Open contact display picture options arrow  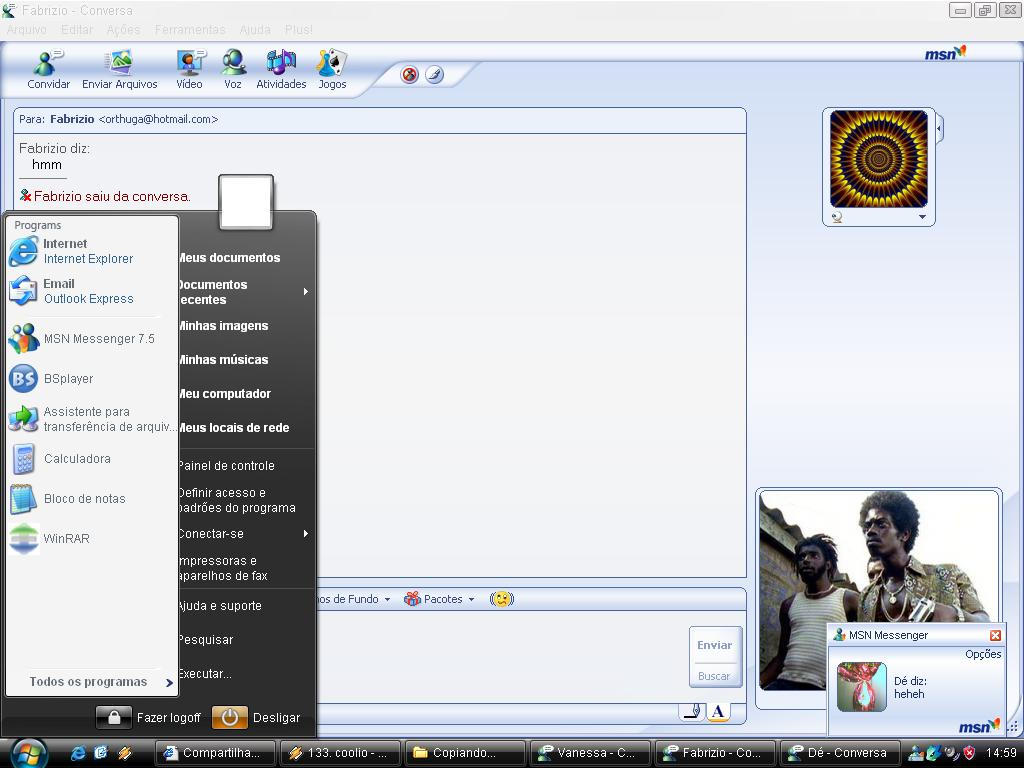coord(922,217)
